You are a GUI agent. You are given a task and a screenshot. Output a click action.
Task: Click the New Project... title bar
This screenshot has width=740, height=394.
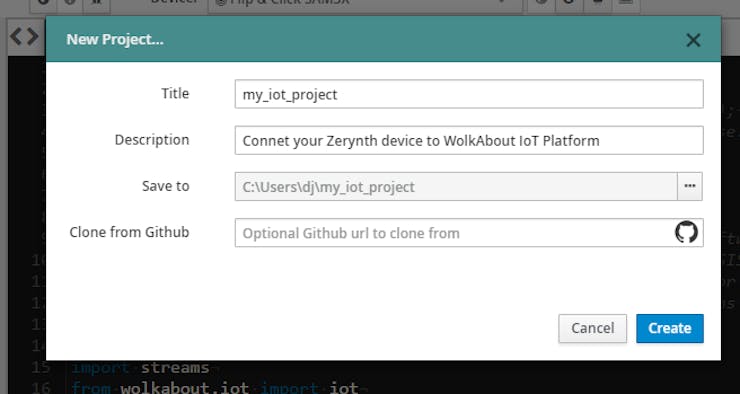coord(383,39)
